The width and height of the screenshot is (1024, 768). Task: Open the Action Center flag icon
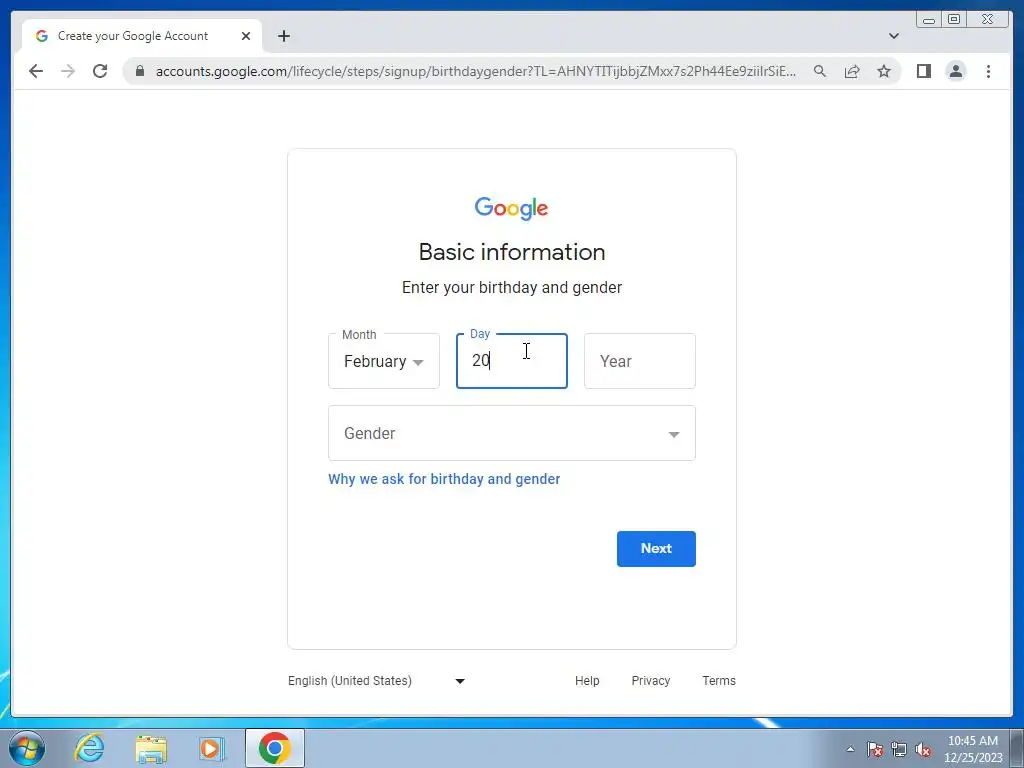[x=875, y=749]
